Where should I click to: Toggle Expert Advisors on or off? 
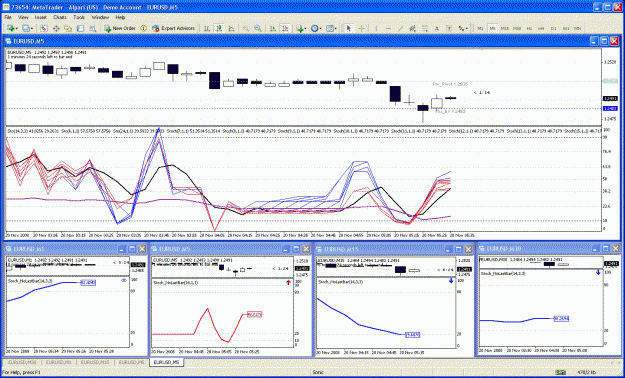coord(173,28)
